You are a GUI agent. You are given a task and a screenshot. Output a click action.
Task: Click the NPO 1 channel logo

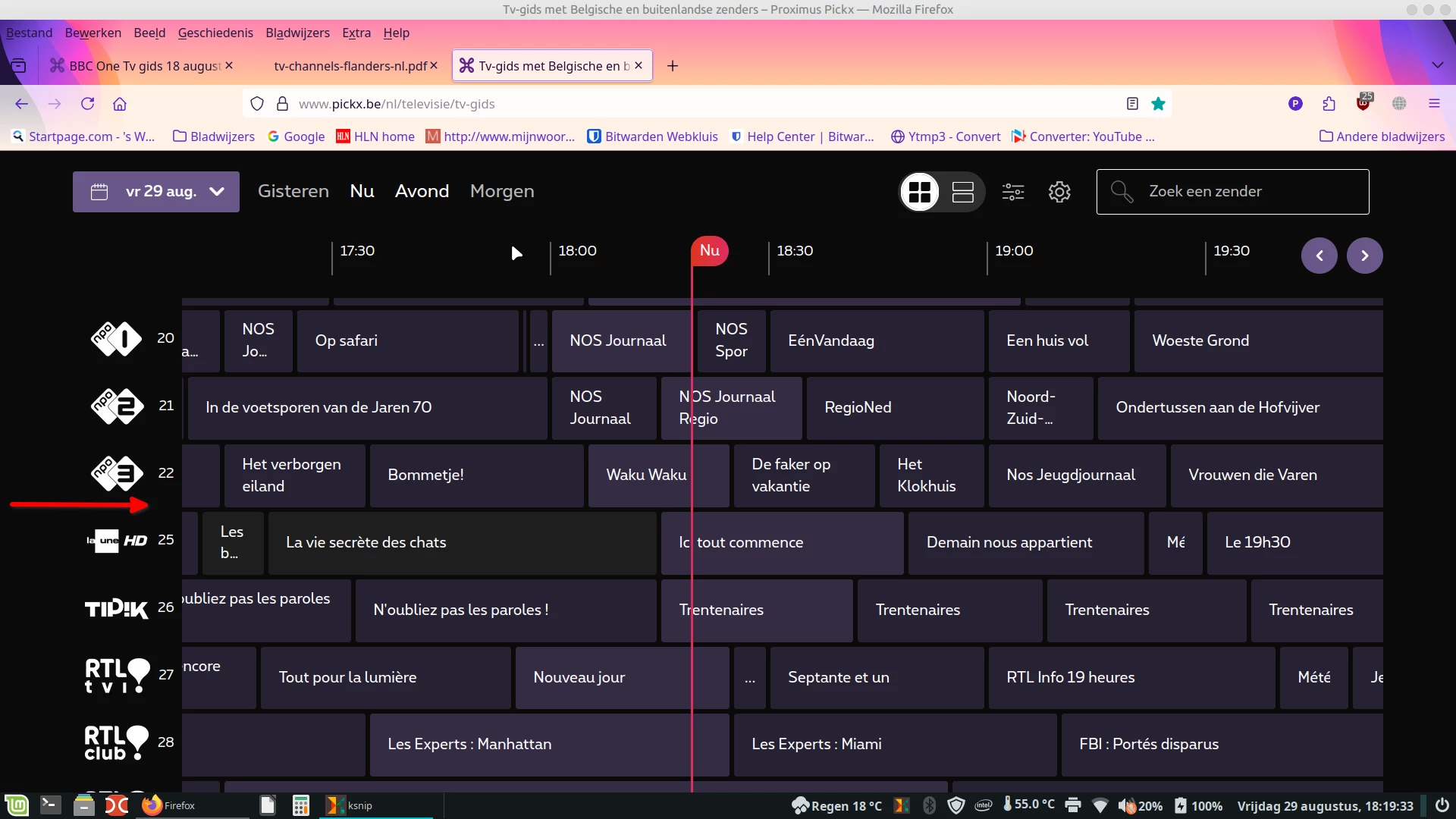tap(116, 338)
